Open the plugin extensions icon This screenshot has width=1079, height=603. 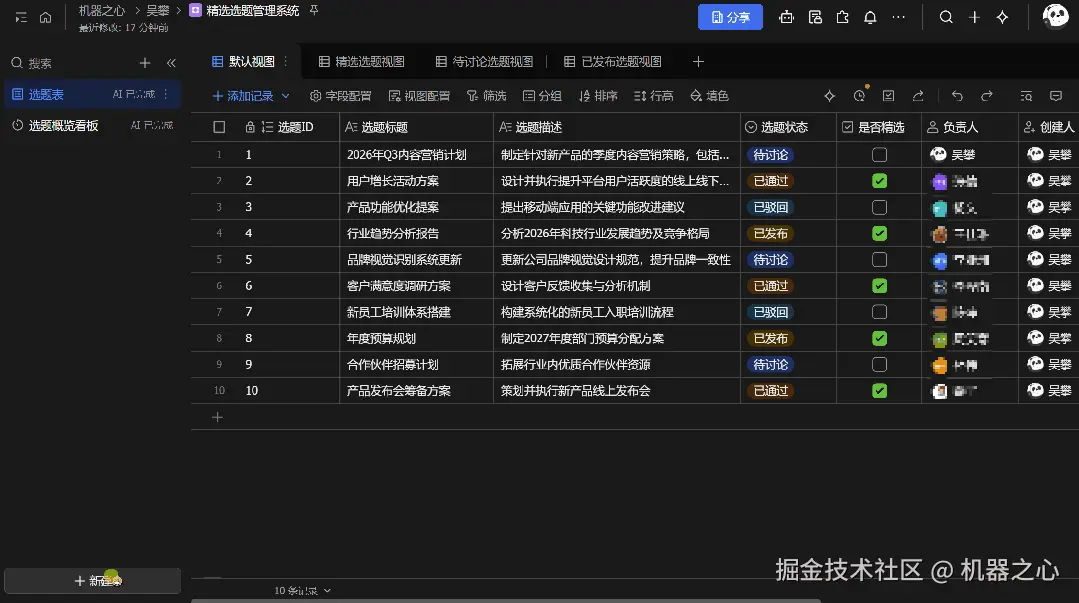(842, 17)
